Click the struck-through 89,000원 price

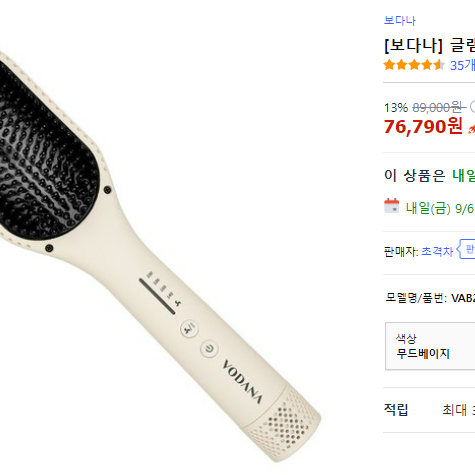(x=439, y=108)
